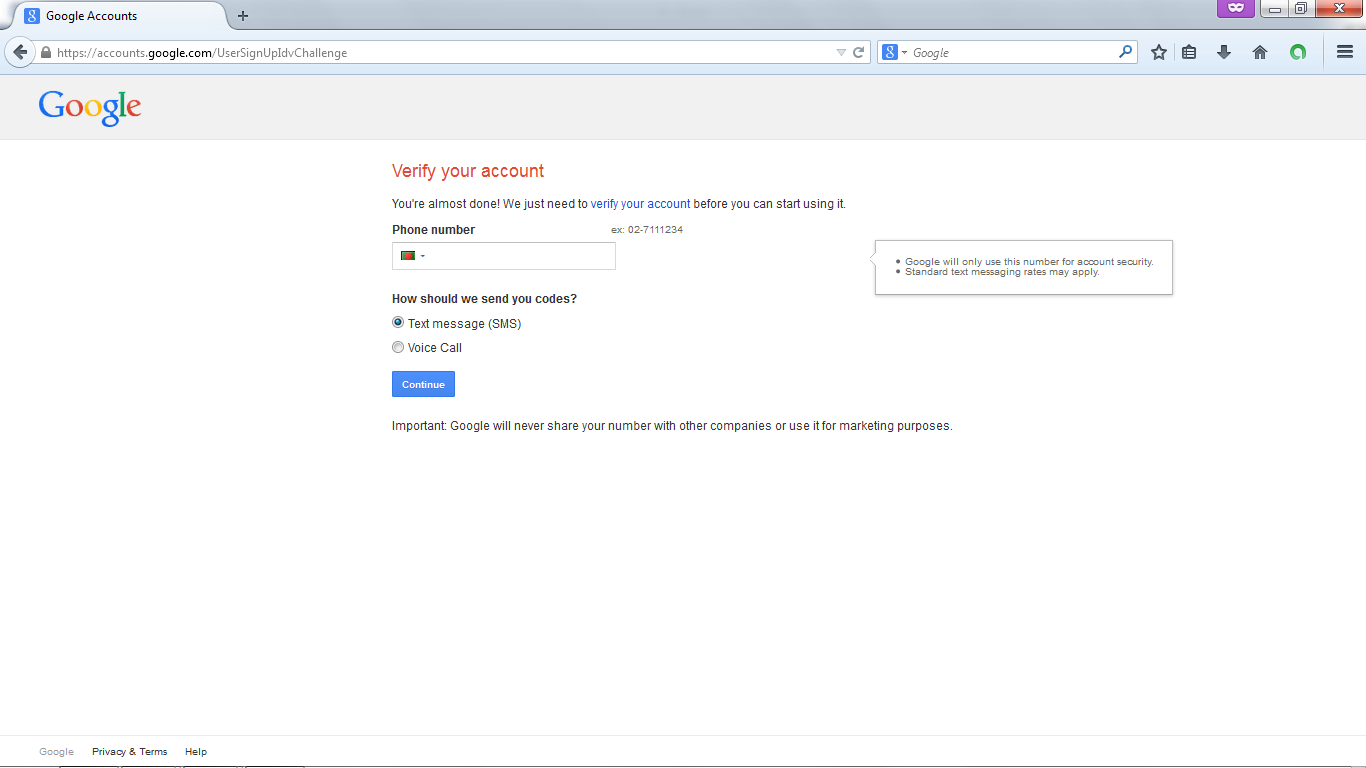Open the Help footer link
Screen dimensions: 1366x768
[196, 752]
